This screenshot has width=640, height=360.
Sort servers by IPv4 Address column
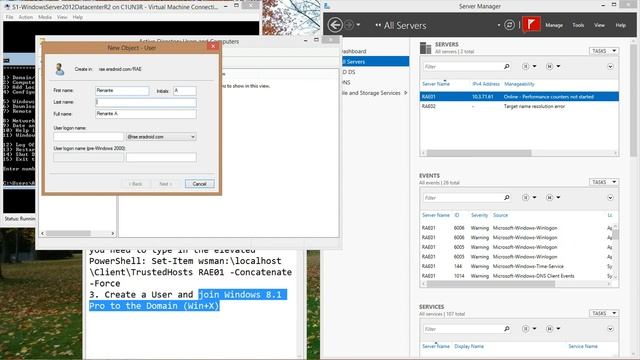(486, 84)
